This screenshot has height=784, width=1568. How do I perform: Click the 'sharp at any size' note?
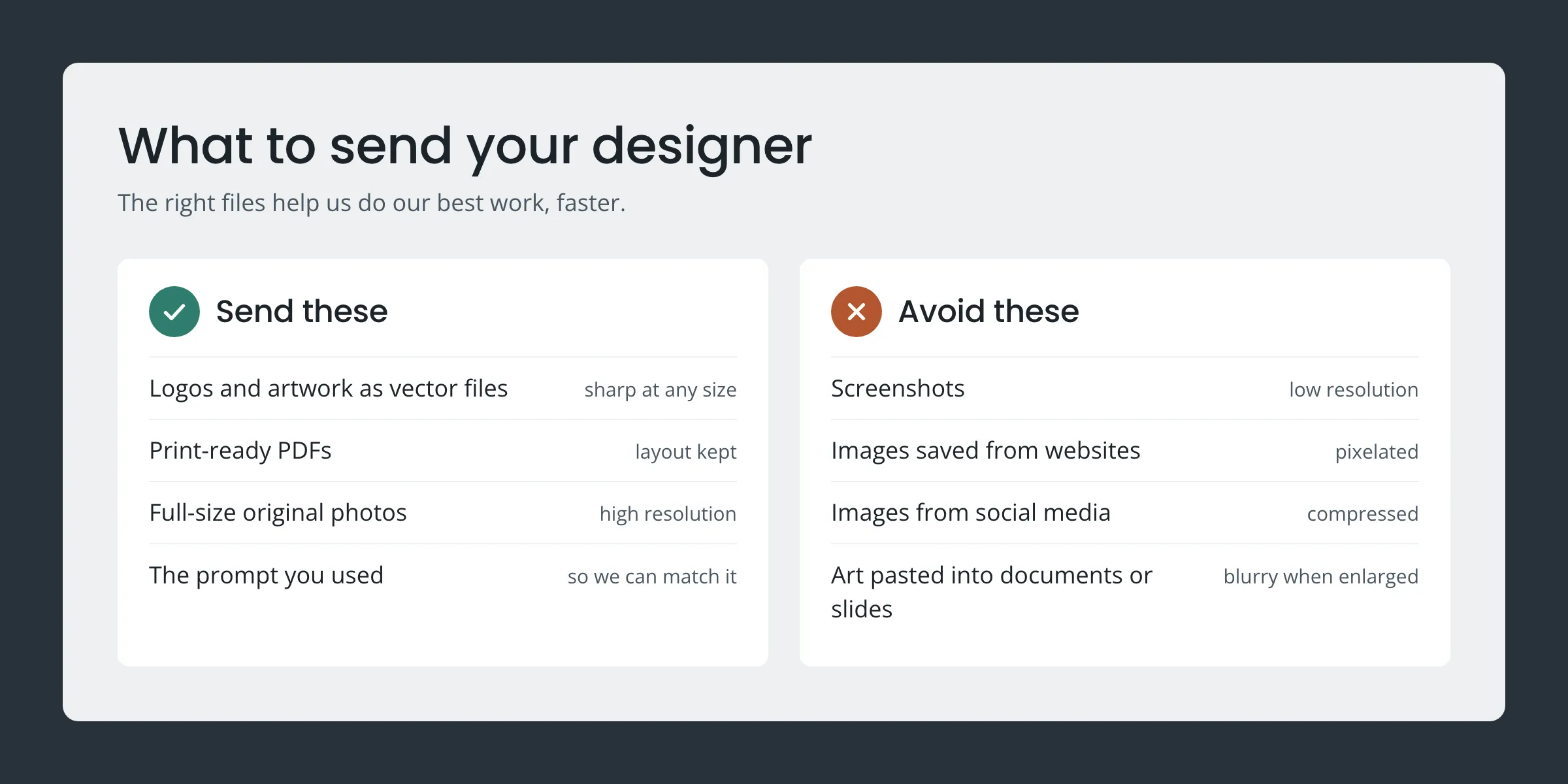661,390
